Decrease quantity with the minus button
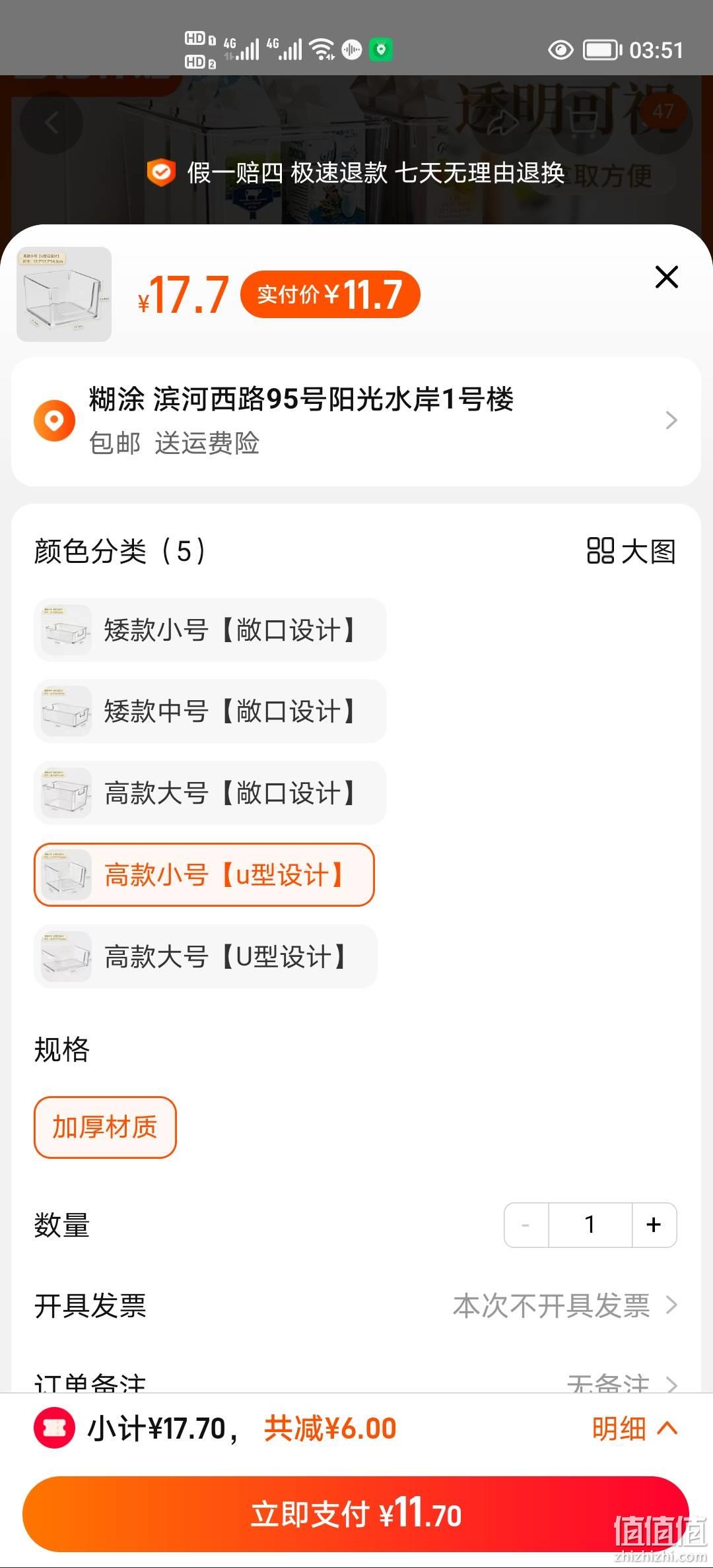The image size is (713, 1568). click(x=526, y=1225)
